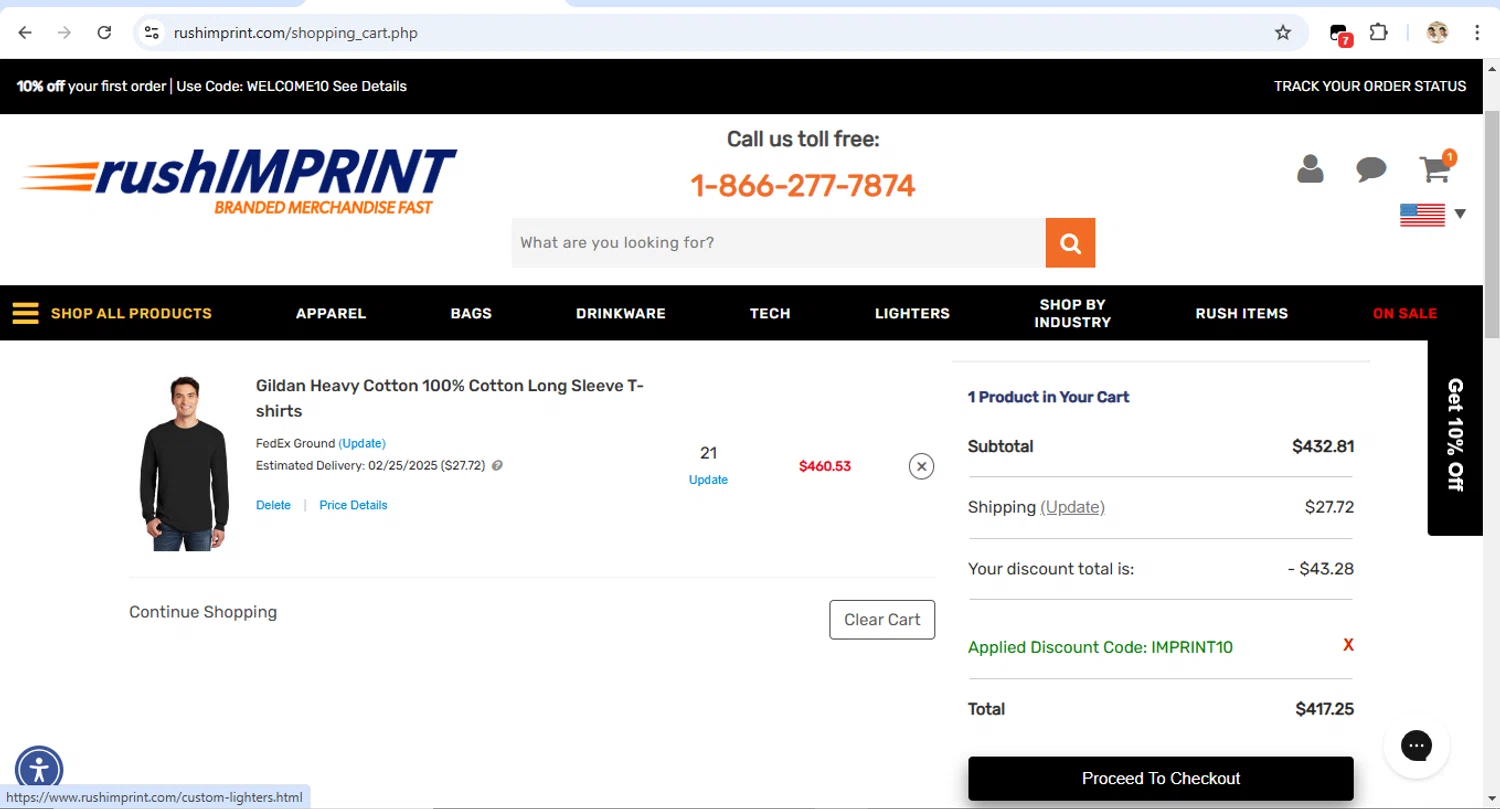Click Track Your Order Status link
This screenshot has width=1500, height=809.
(1370, 86)
